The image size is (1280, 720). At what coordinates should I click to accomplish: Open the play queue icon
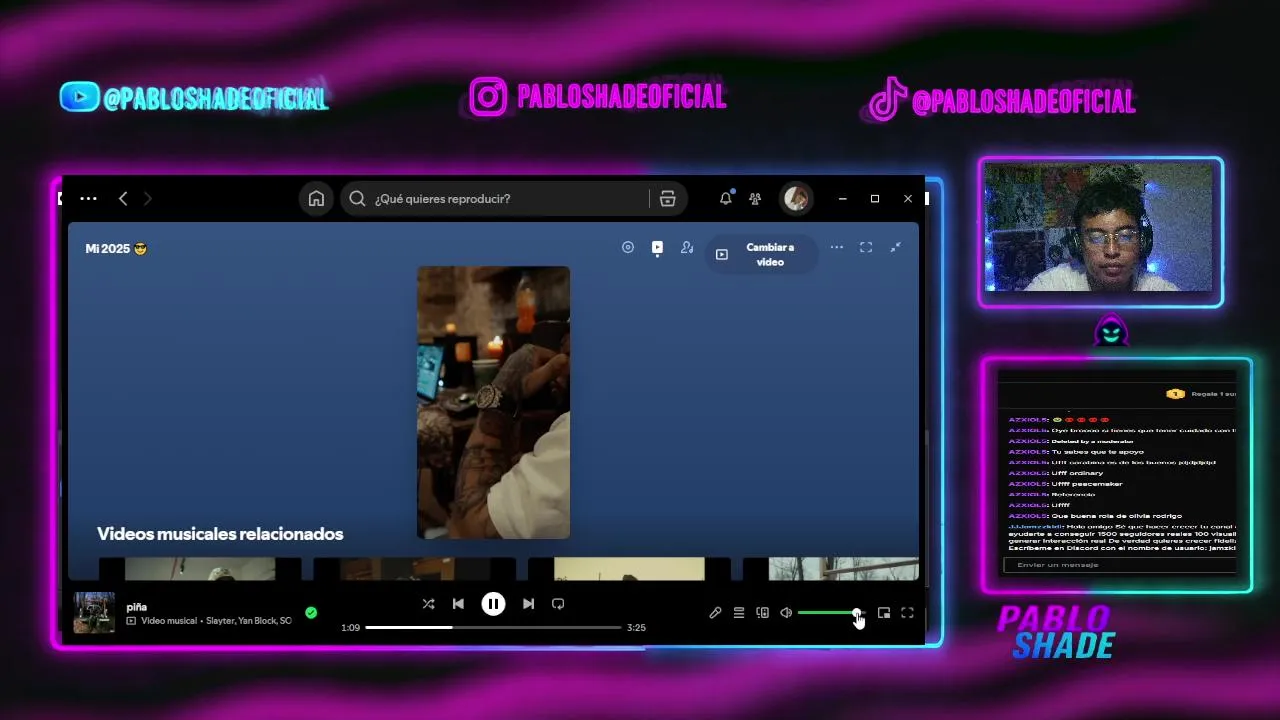(x=739, y=613)
